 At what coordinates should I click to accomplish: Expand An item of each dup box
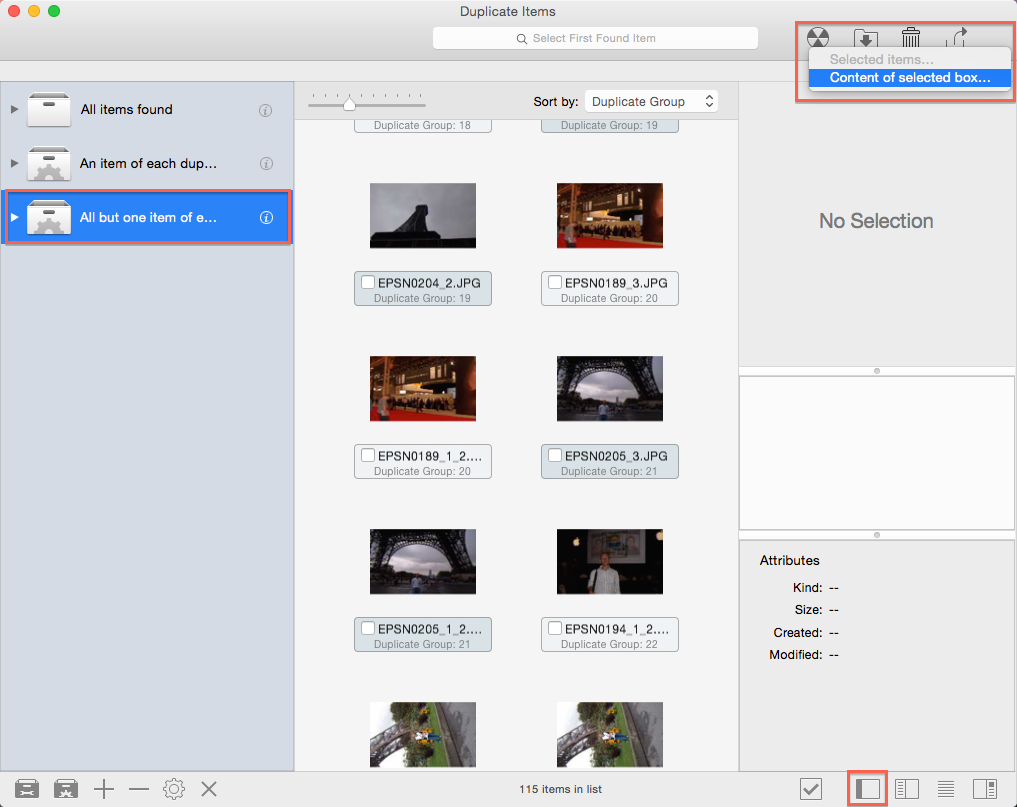coord(14,163)
